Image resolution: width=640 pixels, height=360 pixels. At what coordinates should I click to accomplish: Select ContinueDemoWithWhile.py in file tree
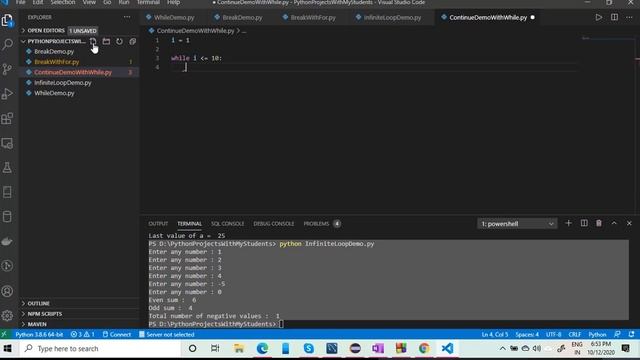(80, 72)
